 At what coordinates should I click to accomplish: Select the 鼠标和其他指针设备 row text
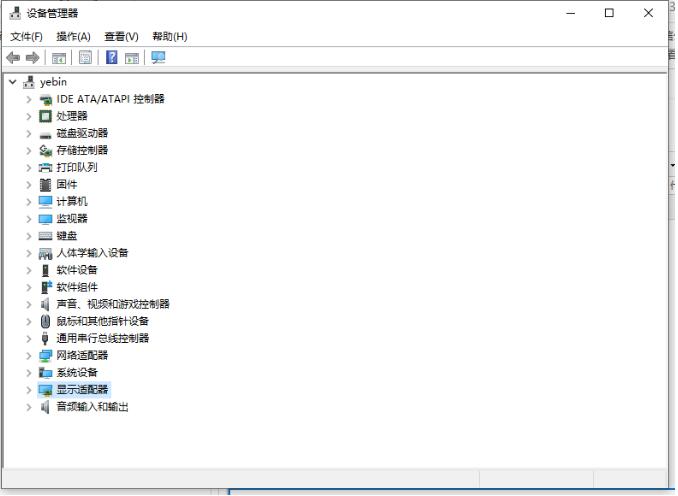pos(102,321)
